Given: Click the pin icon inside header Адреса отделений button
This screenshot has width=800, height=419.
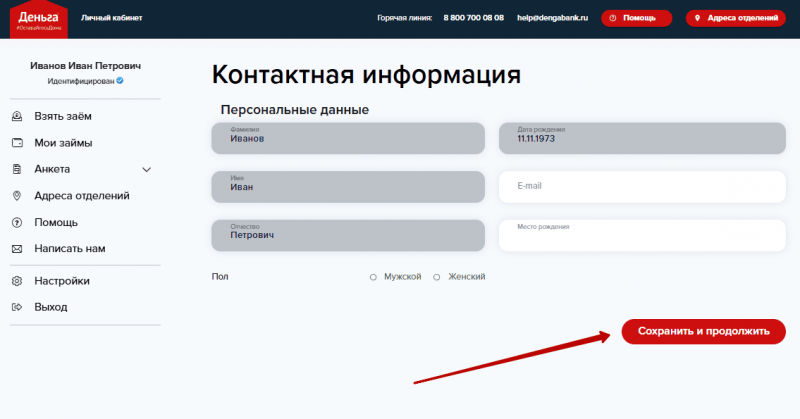Looking at the screenshot, I should pyautogui.click(x=697, y=18).
